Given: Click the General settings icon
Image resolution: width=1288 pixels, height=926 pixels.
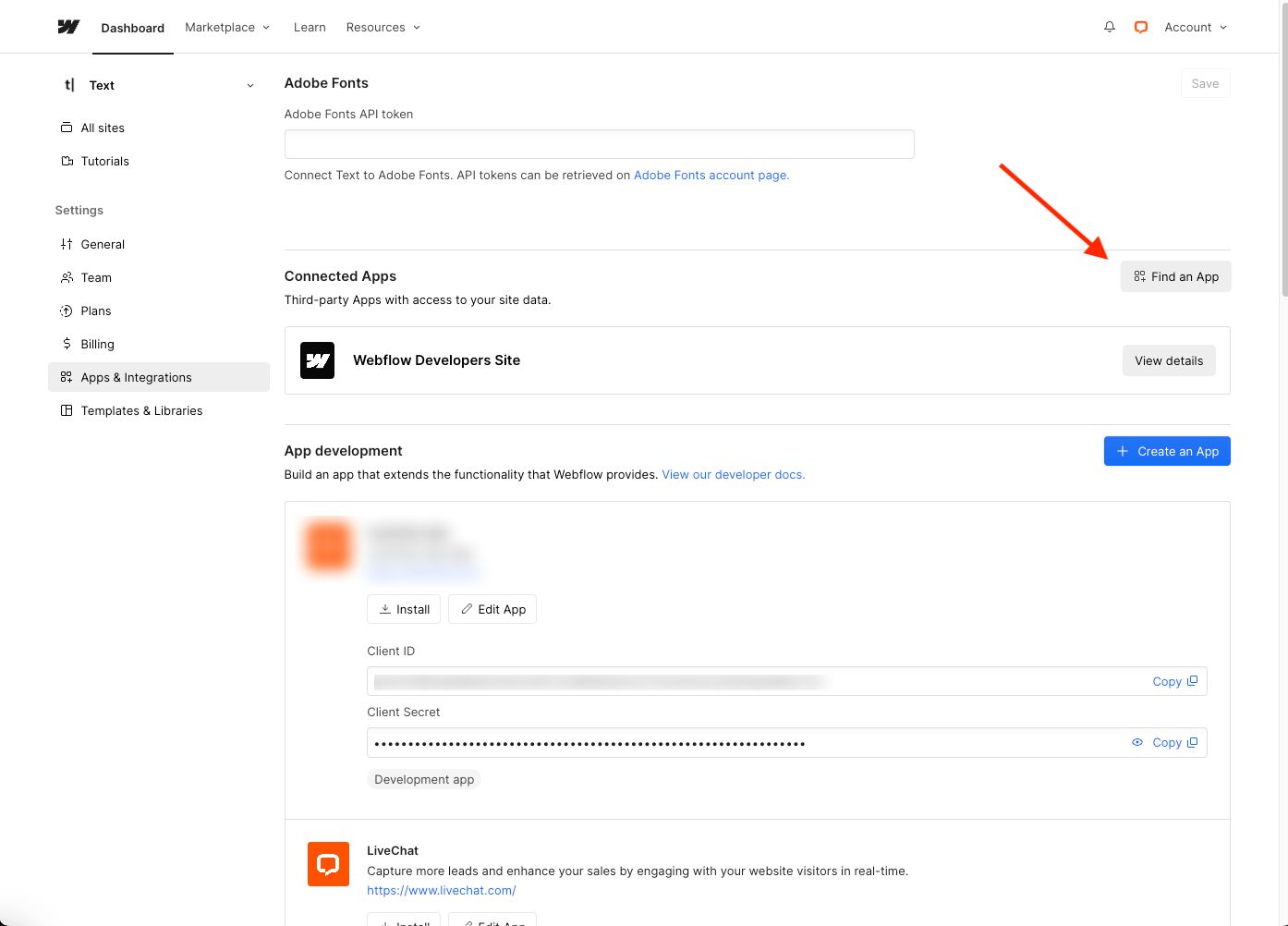Looking at the screenshot, I should pyautogui.click(x=67, y=244).
